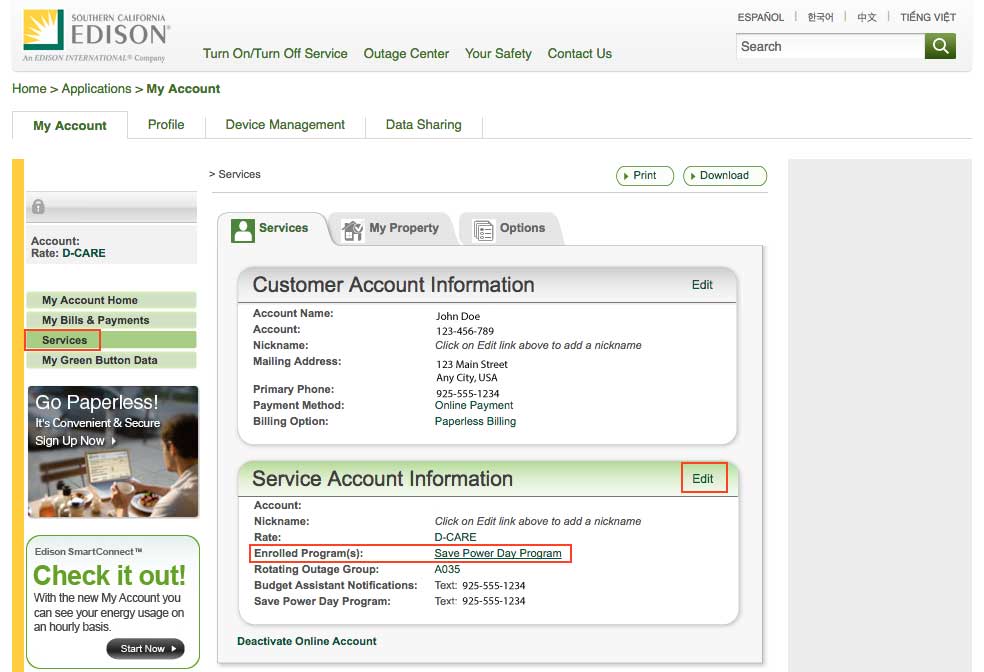Viewport: 984px width, 672px height.
Task: Click the padlock icon in sidebar
Action: pyautogui.click(x=38, y=207)
